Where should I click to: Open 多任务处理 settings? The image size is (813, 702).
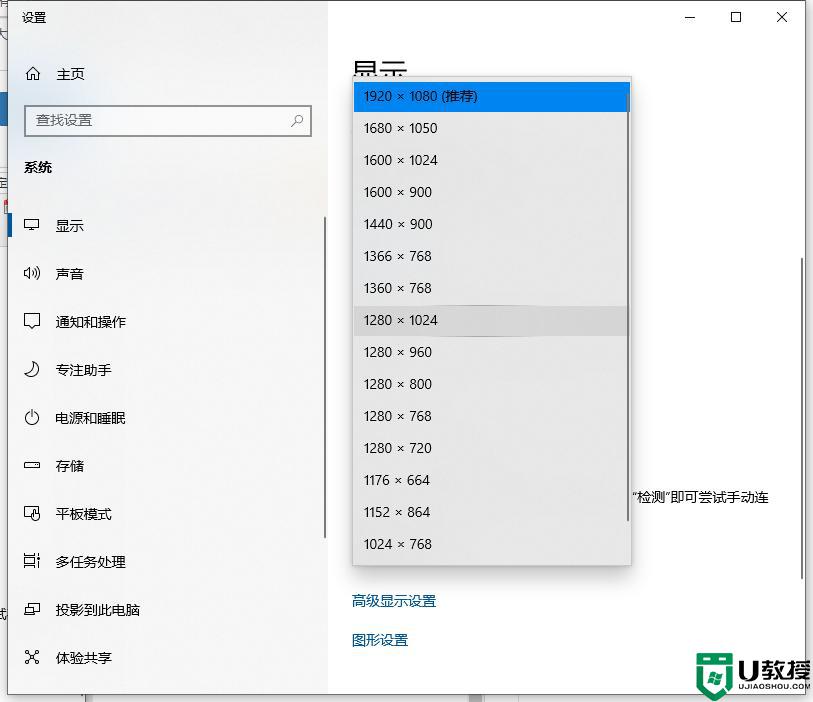[91, 562]
